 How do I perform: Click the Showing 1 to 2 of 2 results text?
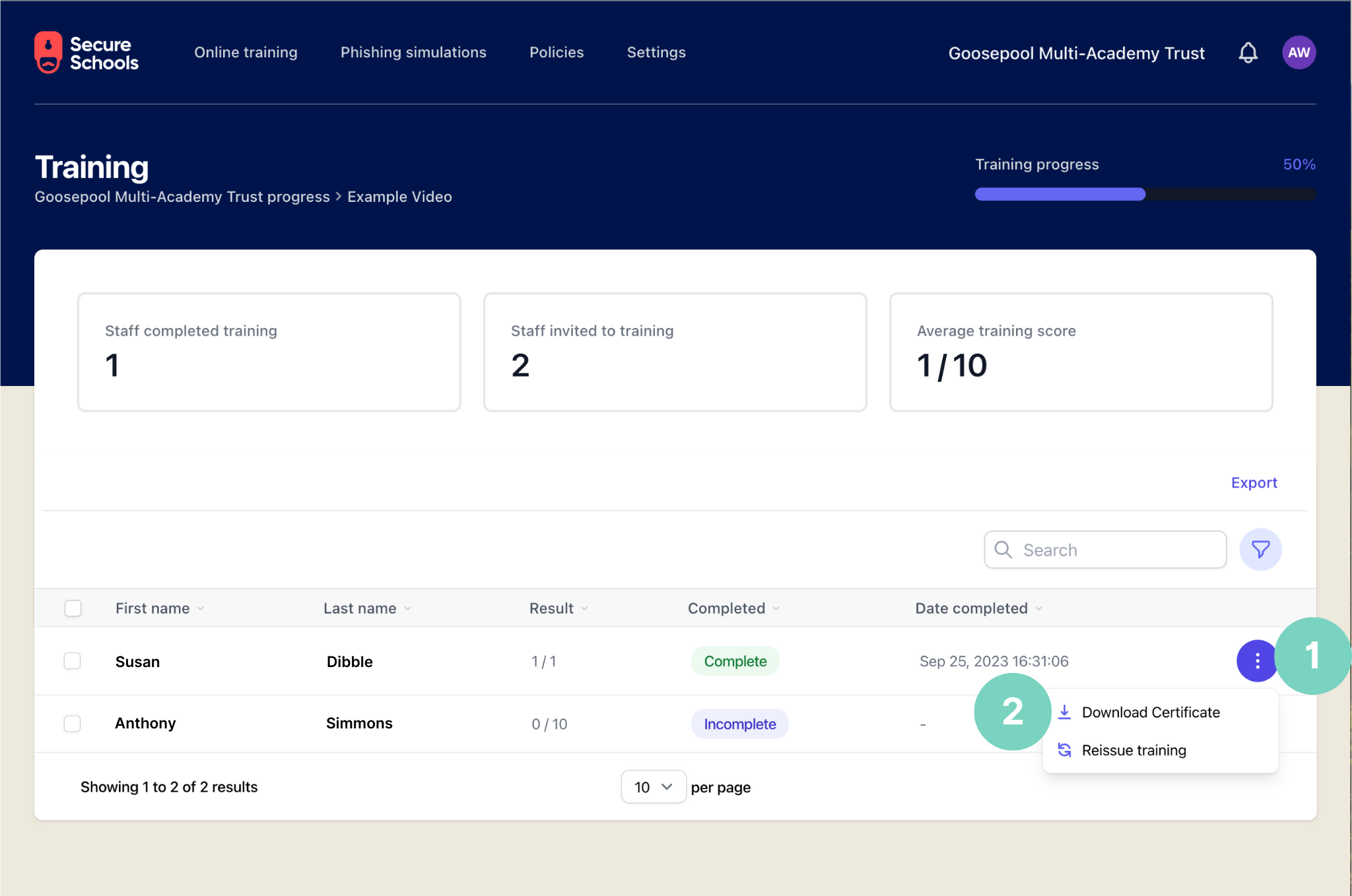pos(169,786)
